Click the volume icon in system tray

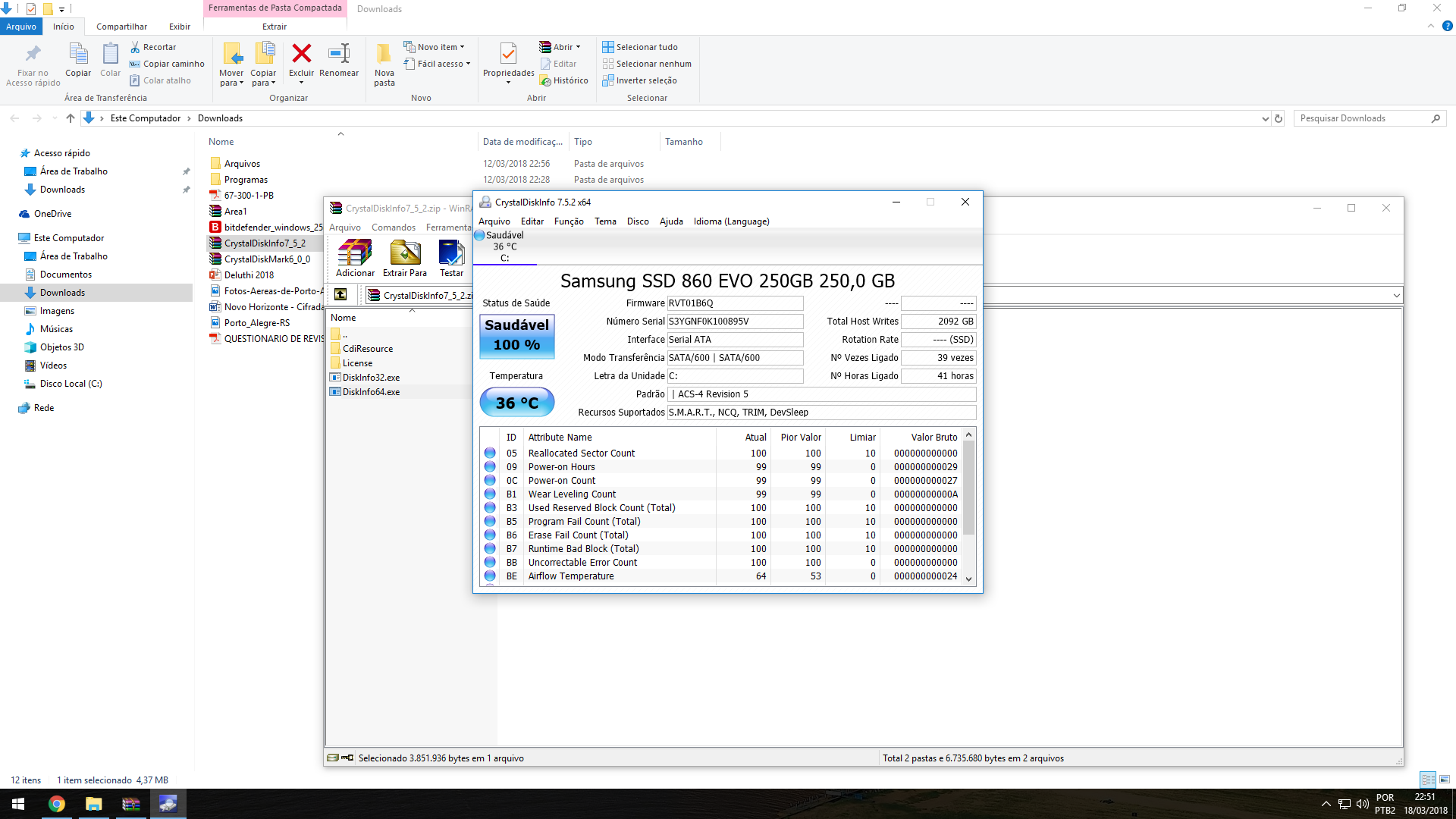(x=1363, y=804)
